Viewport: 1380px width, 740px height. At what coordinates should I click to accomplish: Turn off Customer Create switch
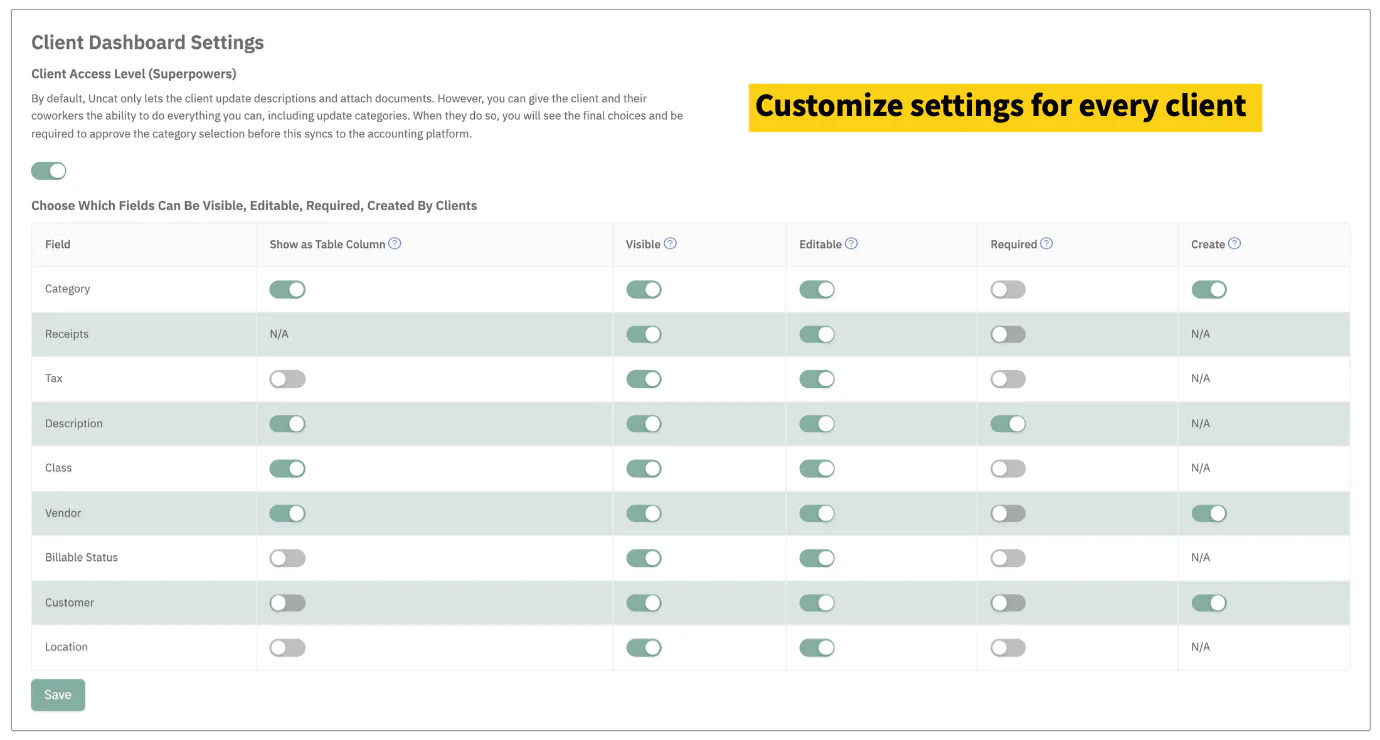tap(1209, 603)
